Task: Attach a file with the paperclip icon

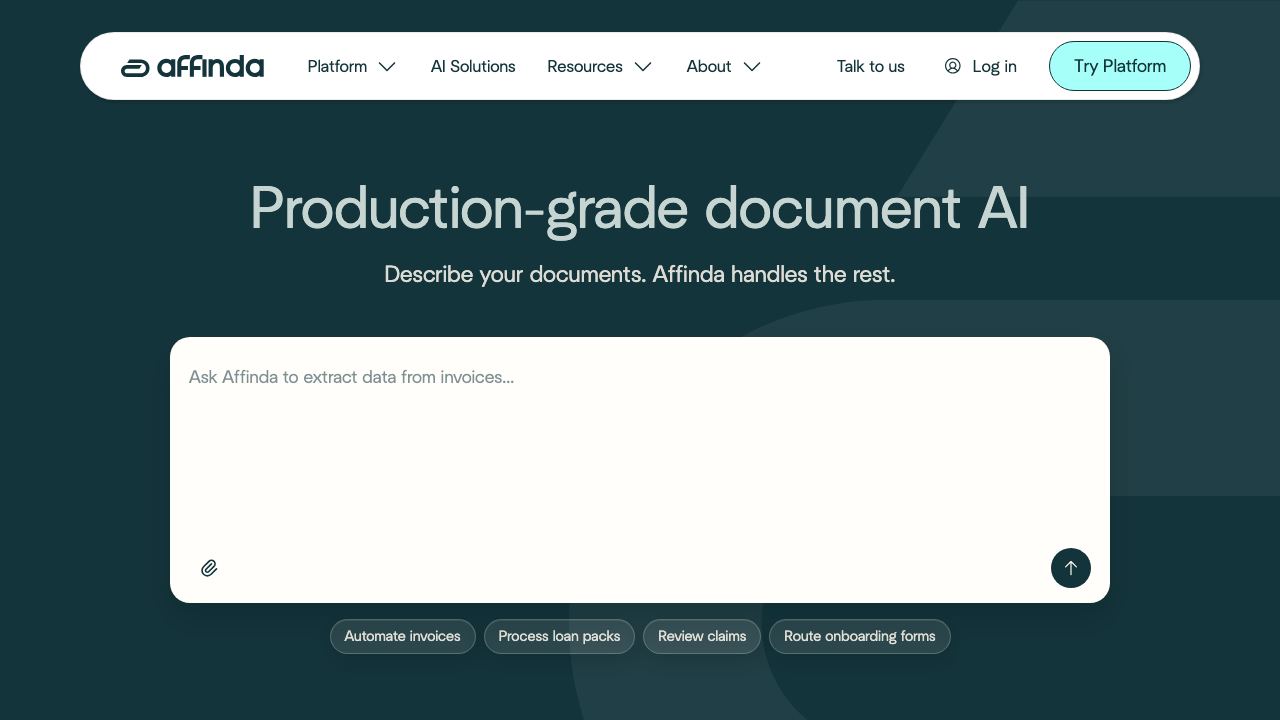Action: click(x=209, y=568)
